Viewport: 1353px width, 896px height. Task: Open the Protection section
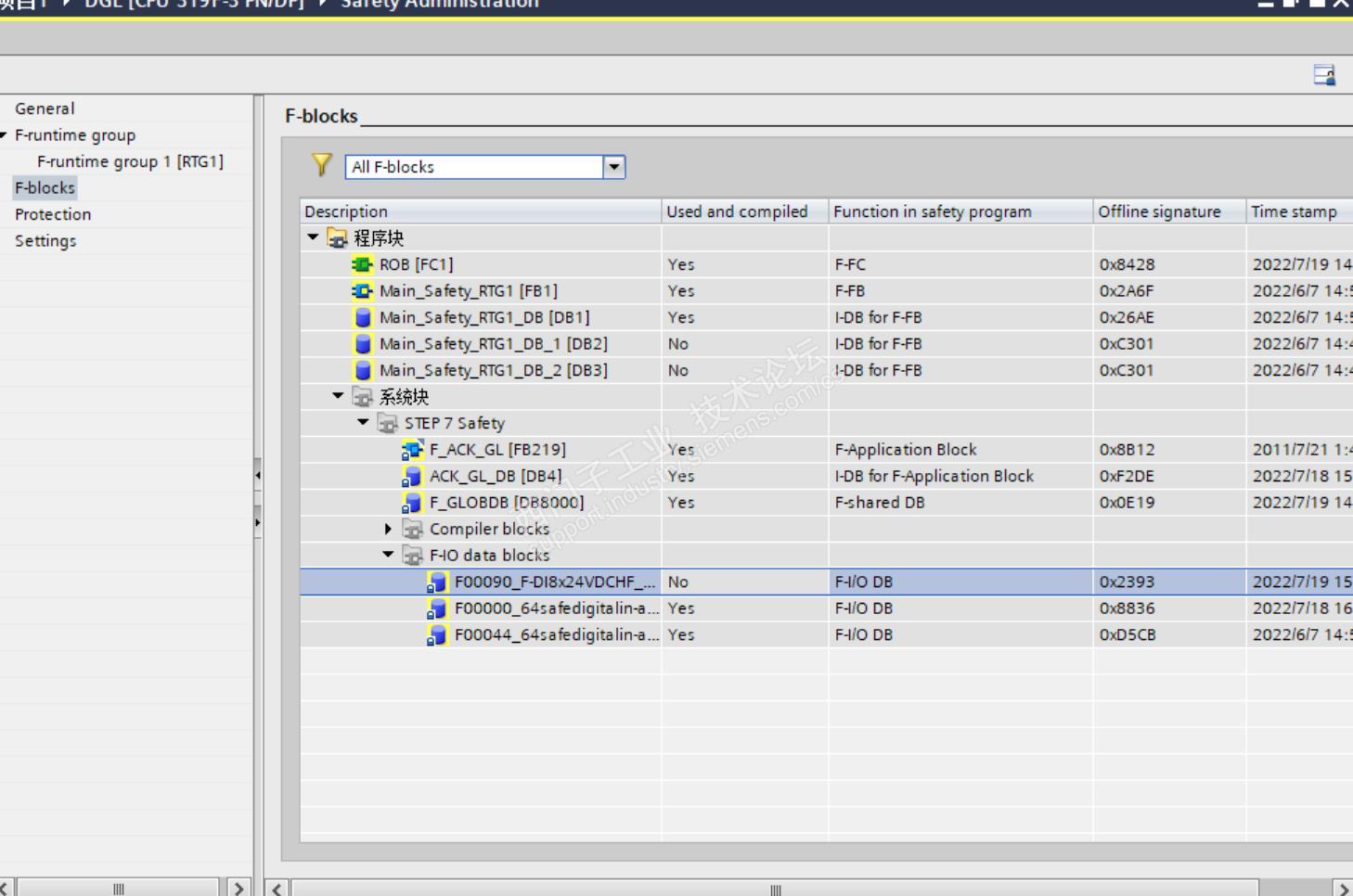tap(53, 214)
